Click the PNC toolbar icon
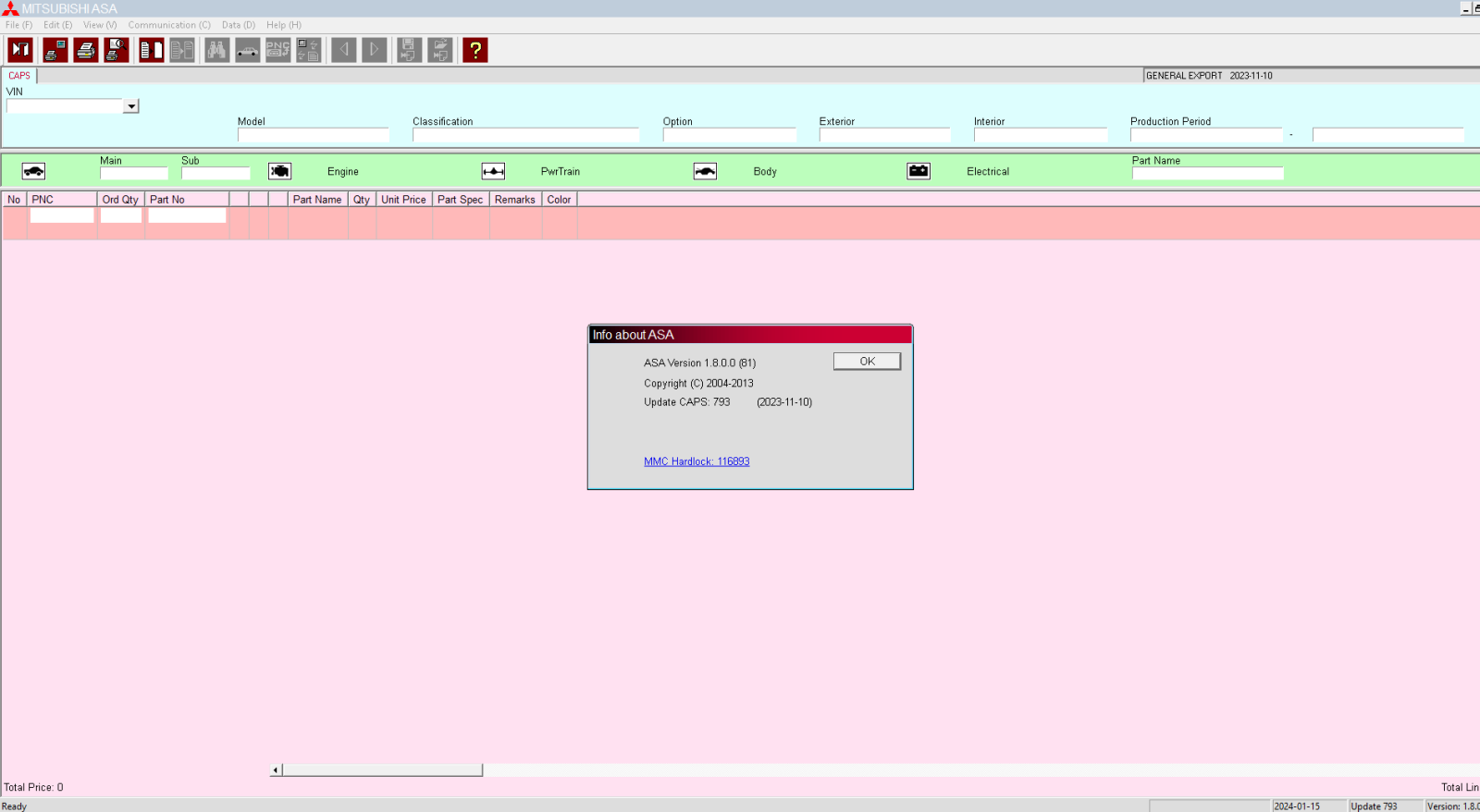The height and width of the screenshot is (812, 1480). click(x=278, y=50)
